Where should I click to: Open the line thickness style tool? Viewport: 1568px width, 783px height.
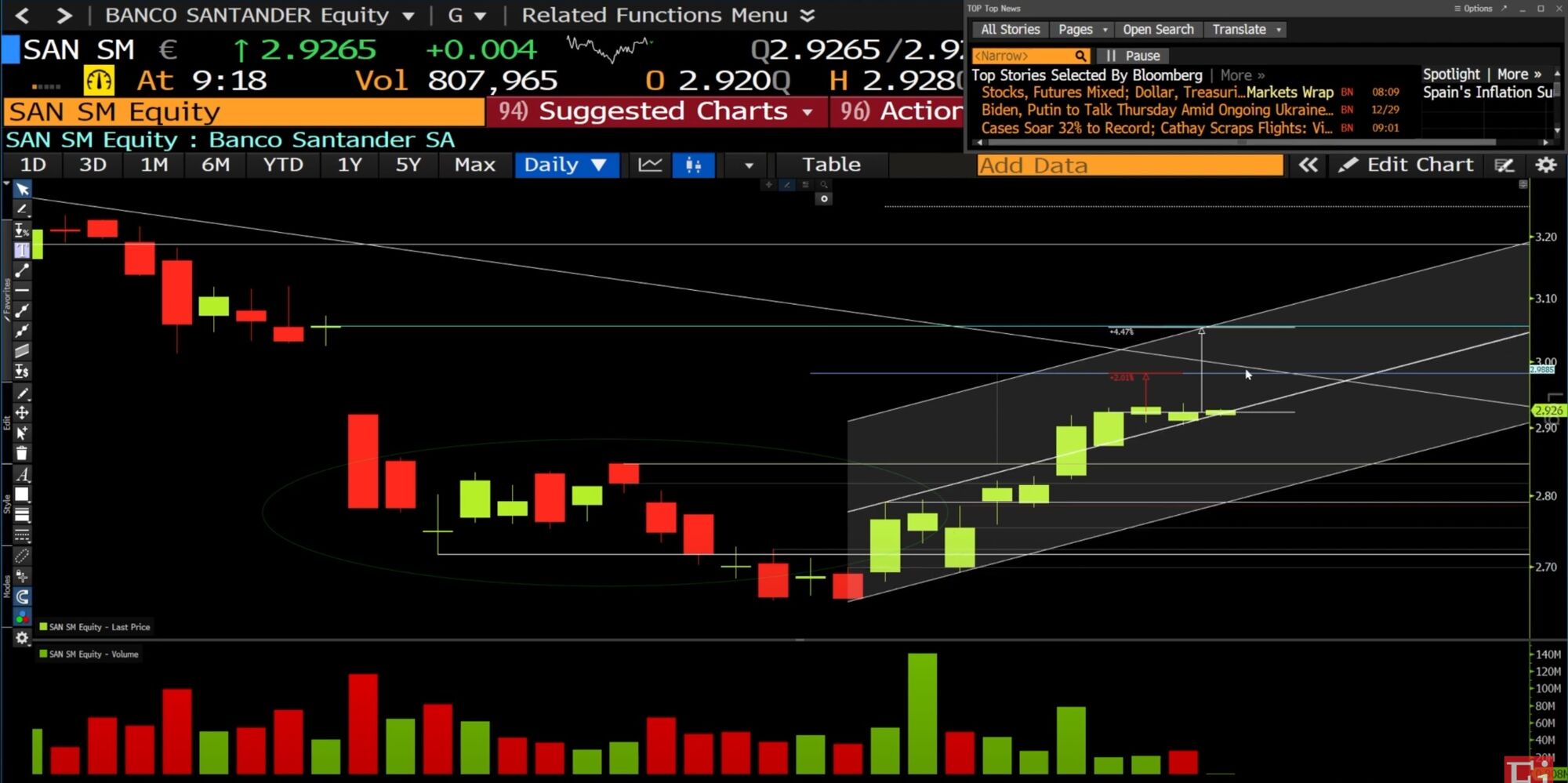pyautogui.click(x=22, y=515)
